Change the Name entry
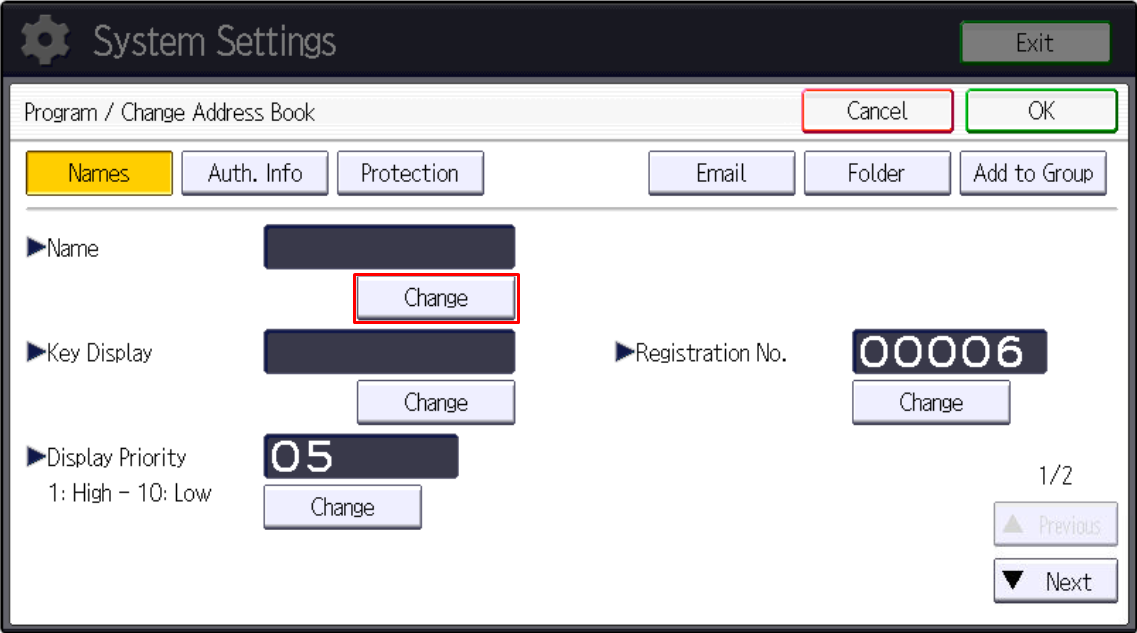 [x=436, y=297]
